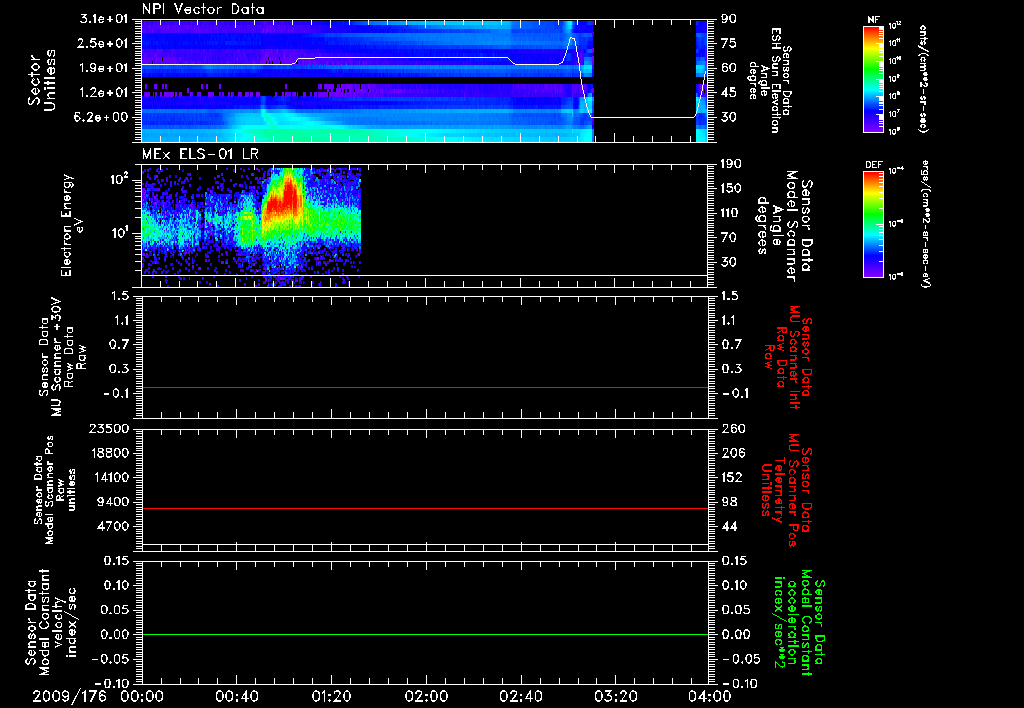Click the Sun elevation peak in NPI panel
Image resolution: width=1024 pixels, height=708 pixels.
point(572,39)
